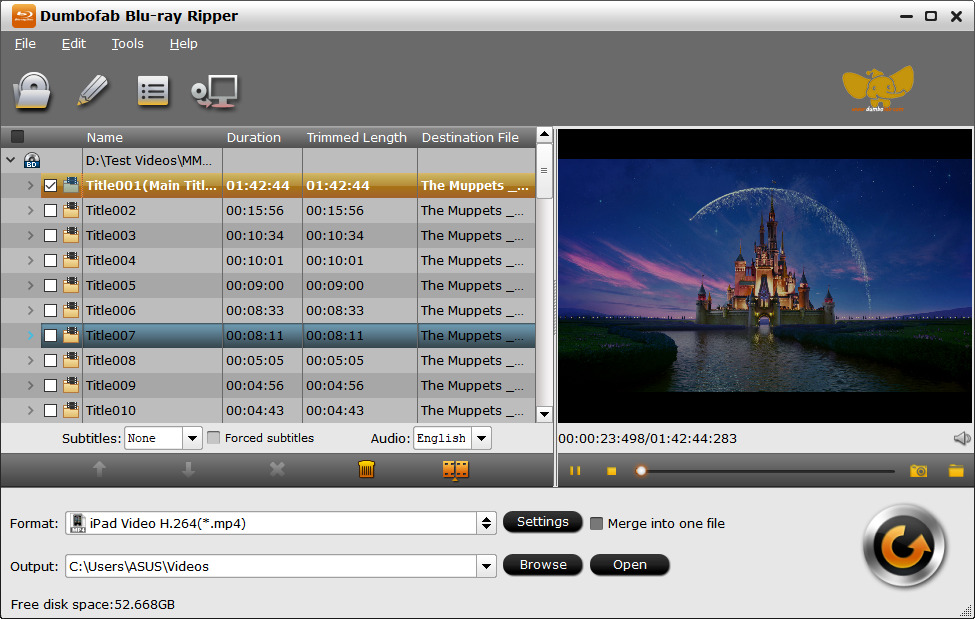
Task: Enable the Forced subtitles checkbox
Action: point(214,438)
